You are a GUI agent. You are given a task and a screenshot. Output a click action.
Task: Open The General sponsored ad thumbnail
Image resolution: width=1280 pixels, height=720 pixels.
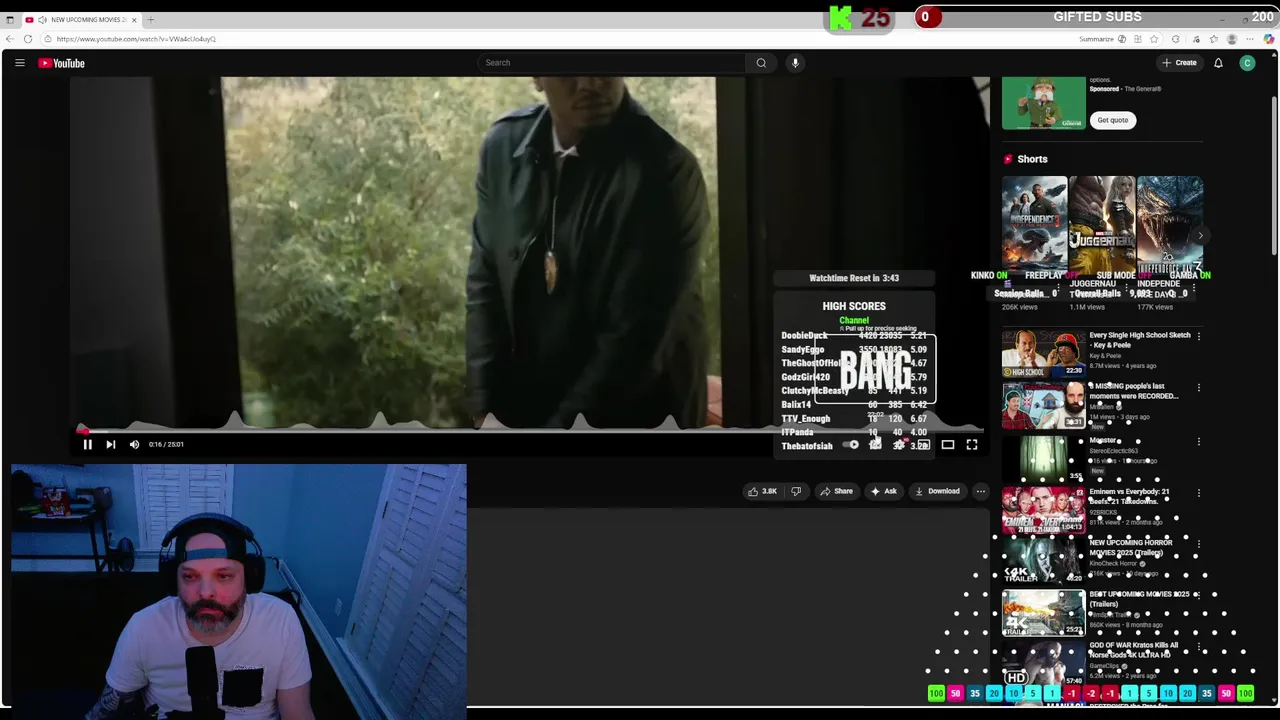(x=1043, y=103)
